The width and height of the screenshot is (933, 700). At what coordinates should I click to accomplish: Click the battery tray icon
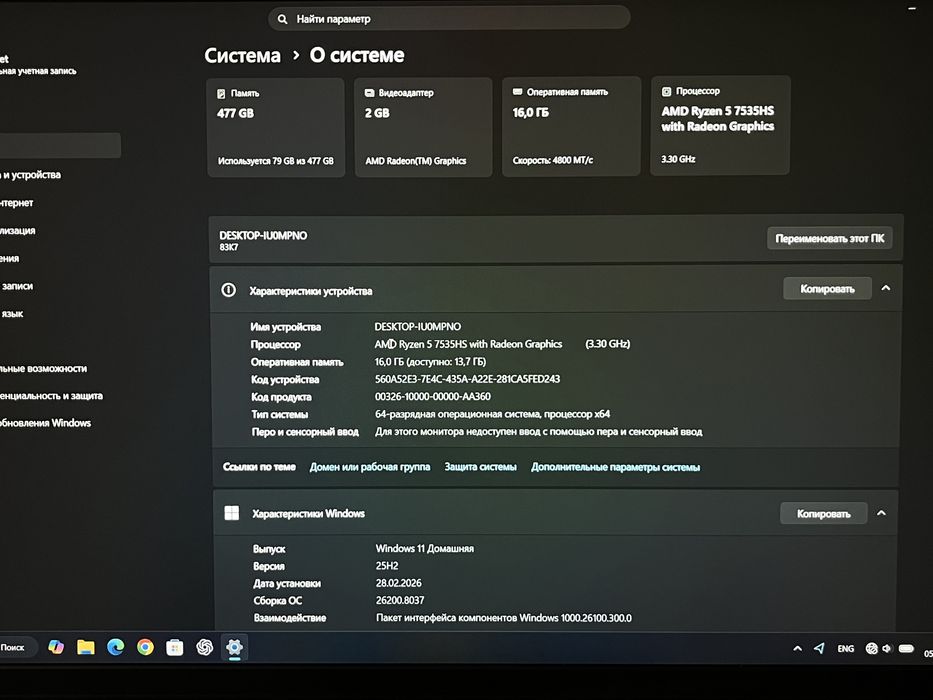click(906, 648)
